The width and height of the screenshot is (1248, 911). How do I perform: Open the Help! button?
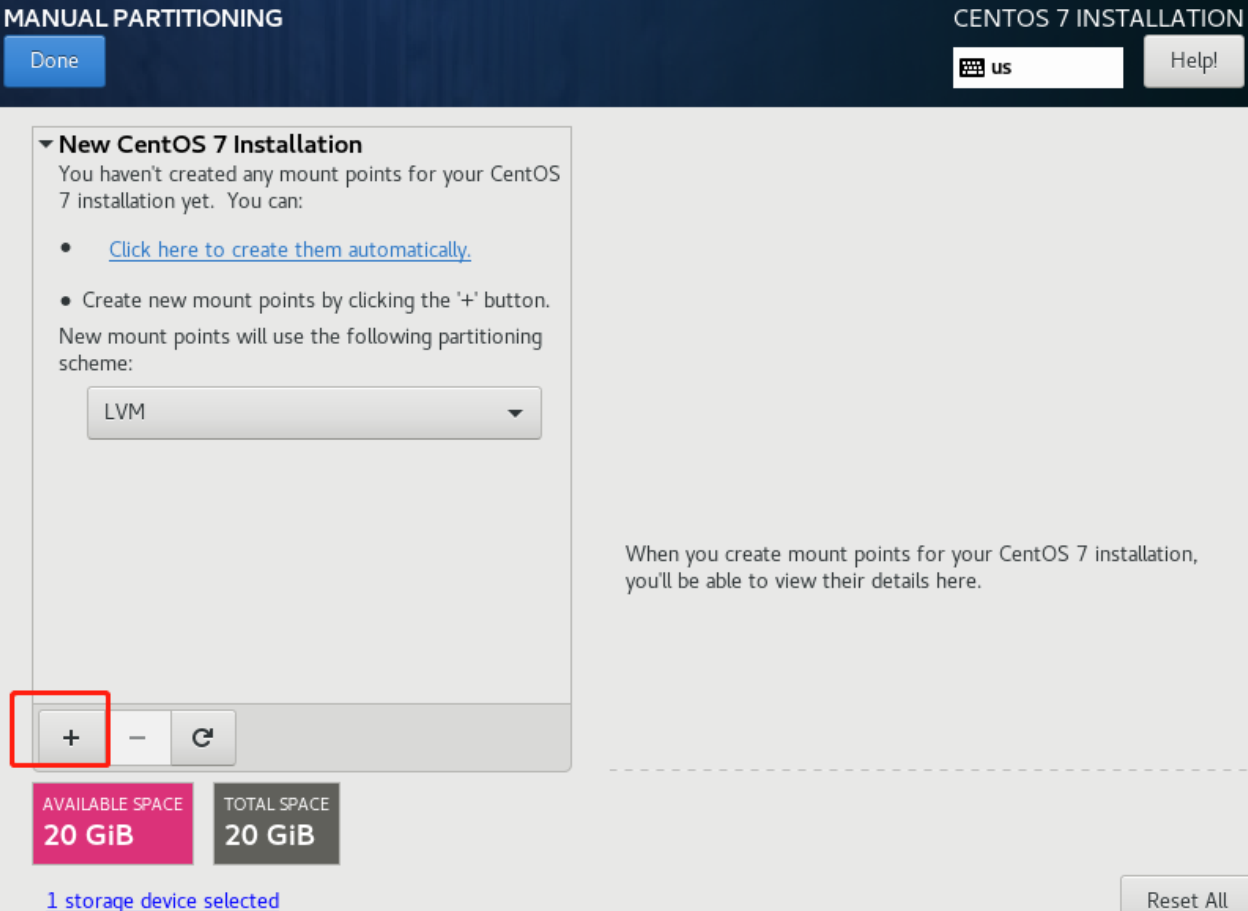pos(1193,61)
